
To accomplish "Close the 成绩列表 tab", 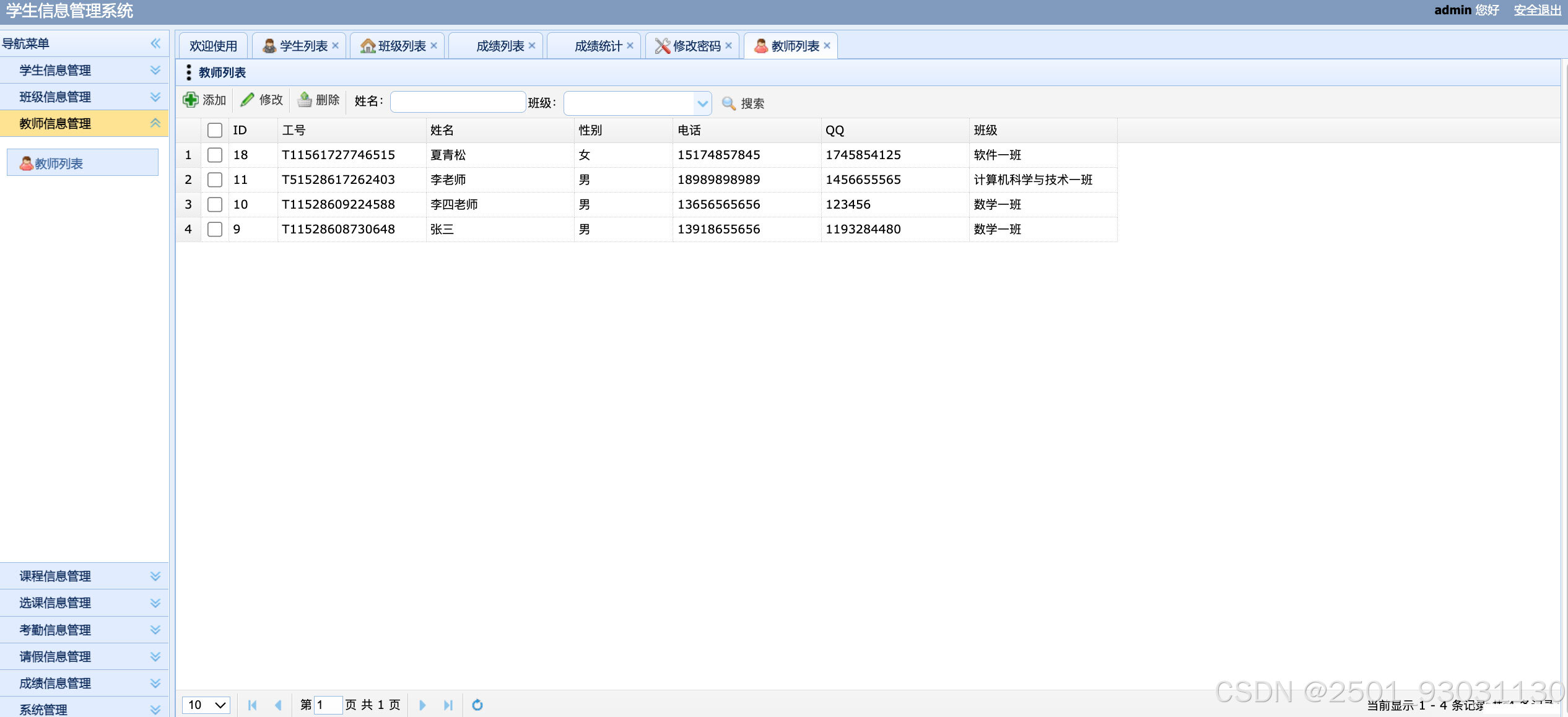I will (532, 46).
